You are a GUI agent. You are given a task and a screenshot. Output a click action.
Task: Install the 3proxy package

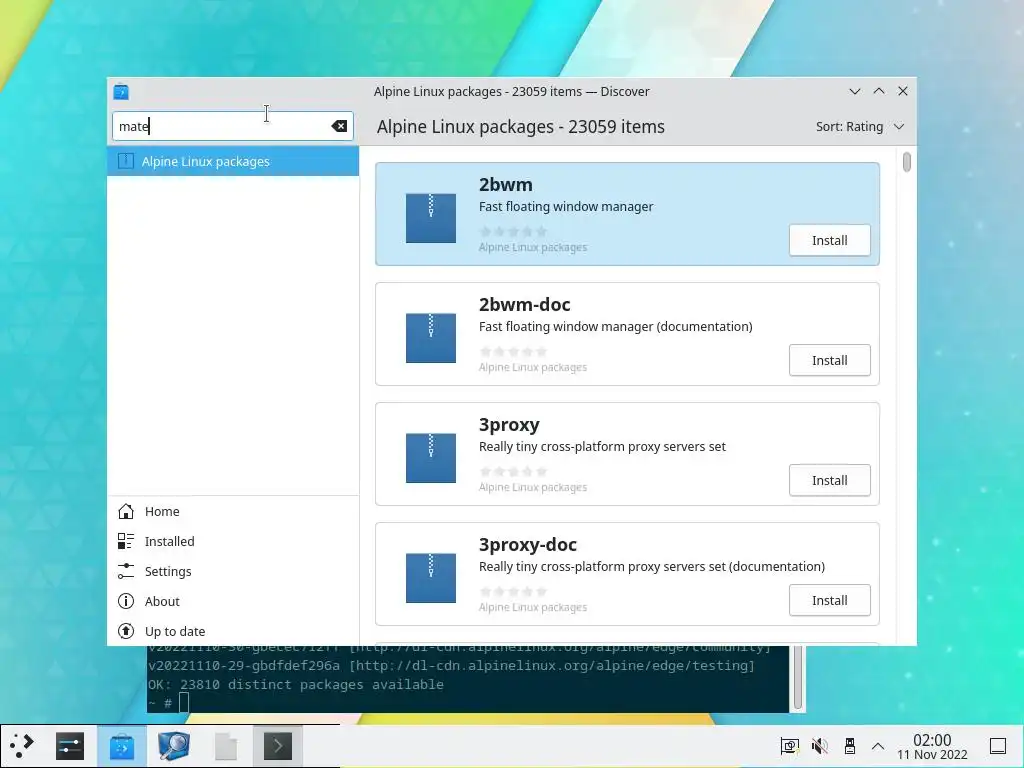[829, 481]
